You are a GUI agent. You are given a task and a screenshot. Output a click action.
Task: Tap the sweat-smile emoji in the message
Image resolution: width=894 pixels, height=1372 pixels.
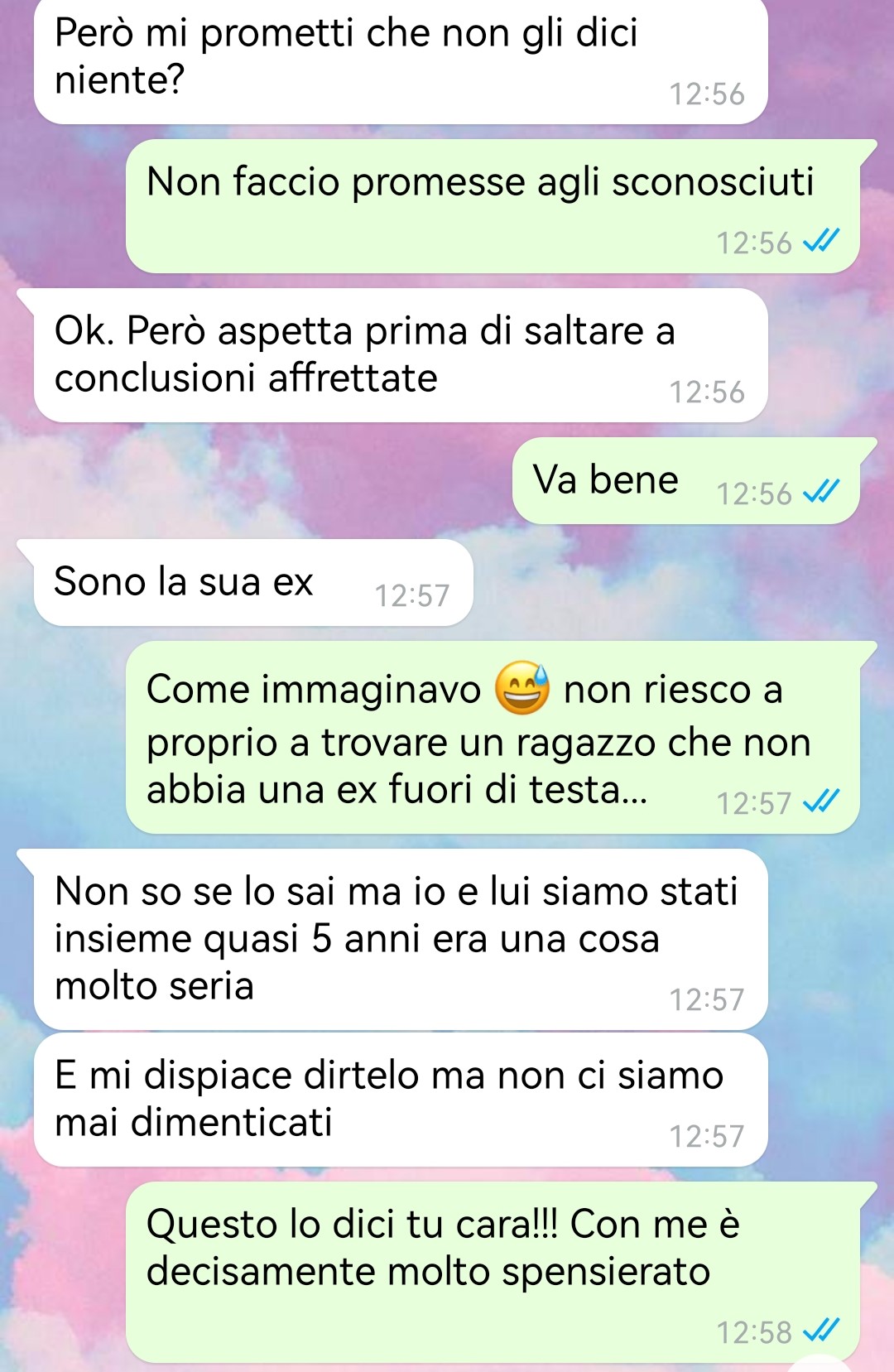[521, 689]
